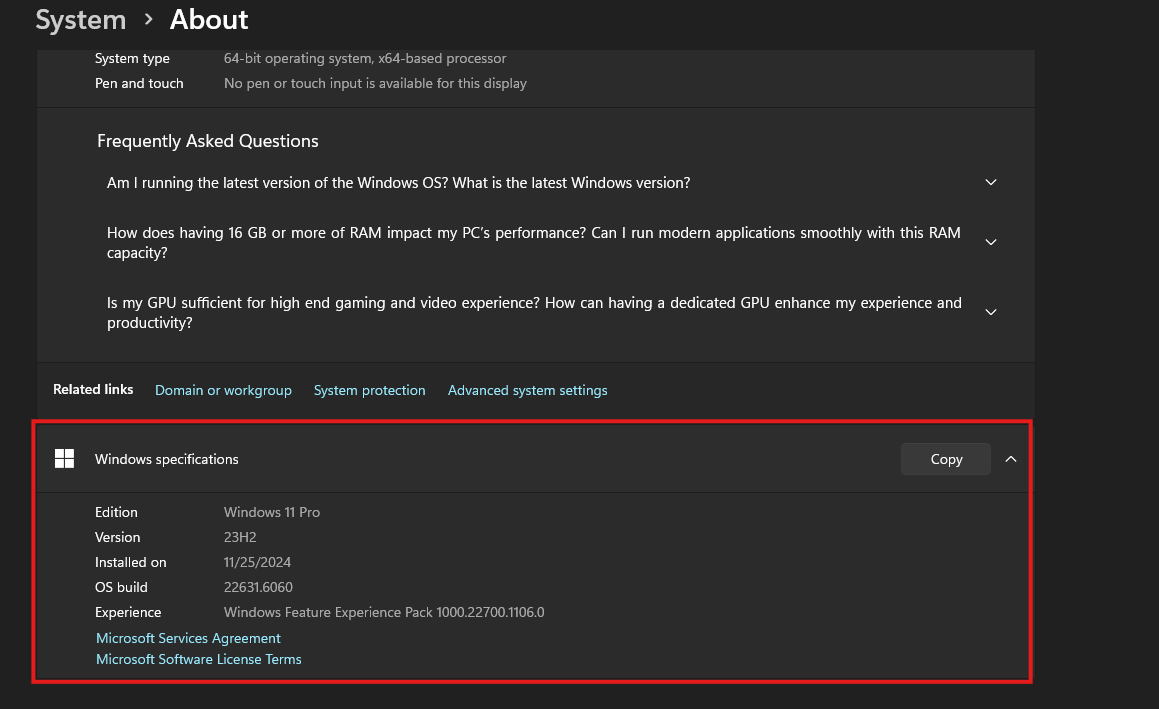Open the System protection link
The height and width of the screenshot is (709, 1159).
pyautogui.click(x=369, y=390)
